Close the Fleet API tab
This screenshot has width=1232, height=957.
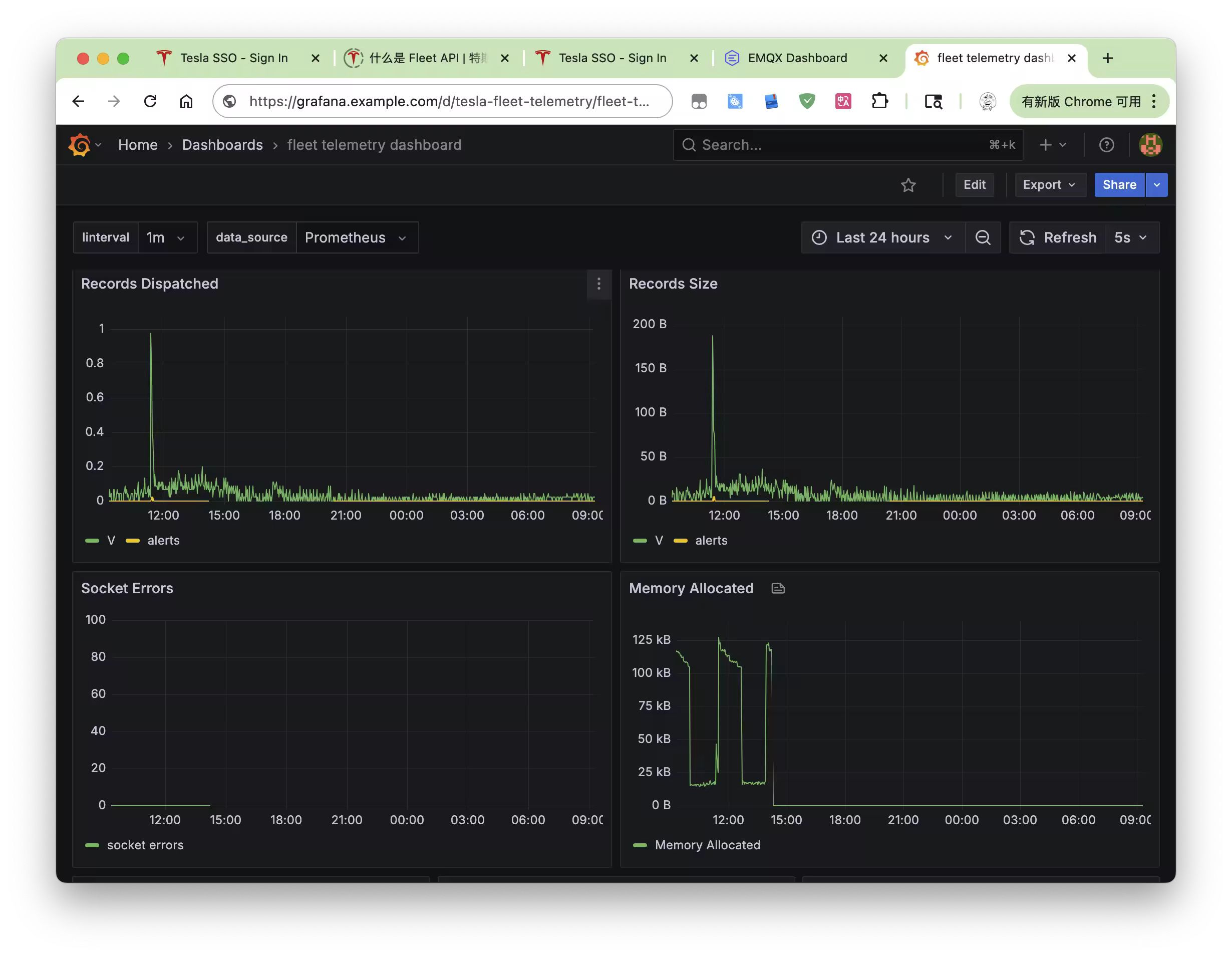click(x=505, y=58)
